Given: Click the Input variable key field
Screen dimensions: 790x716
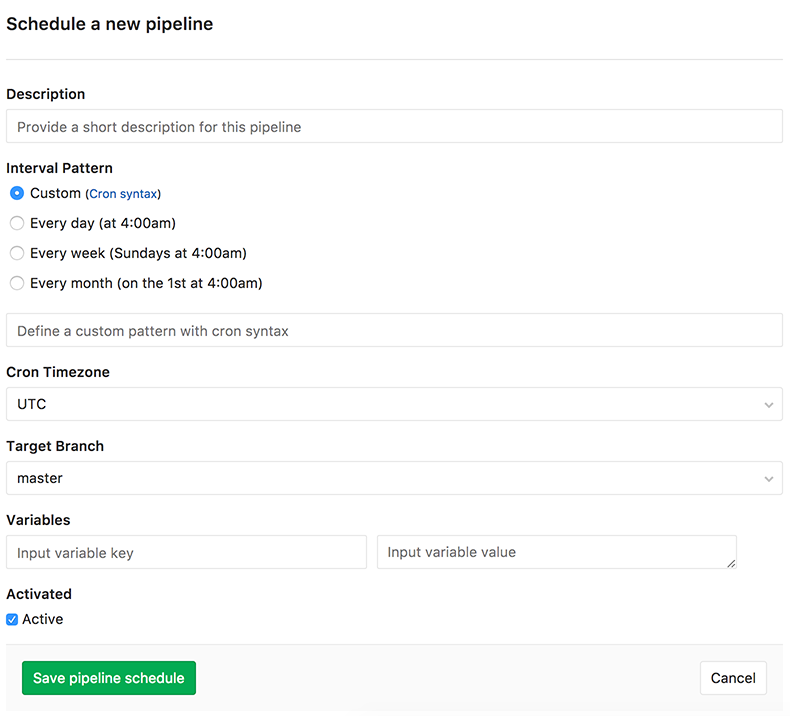Looking at the screenshot, I should (186, 552).
